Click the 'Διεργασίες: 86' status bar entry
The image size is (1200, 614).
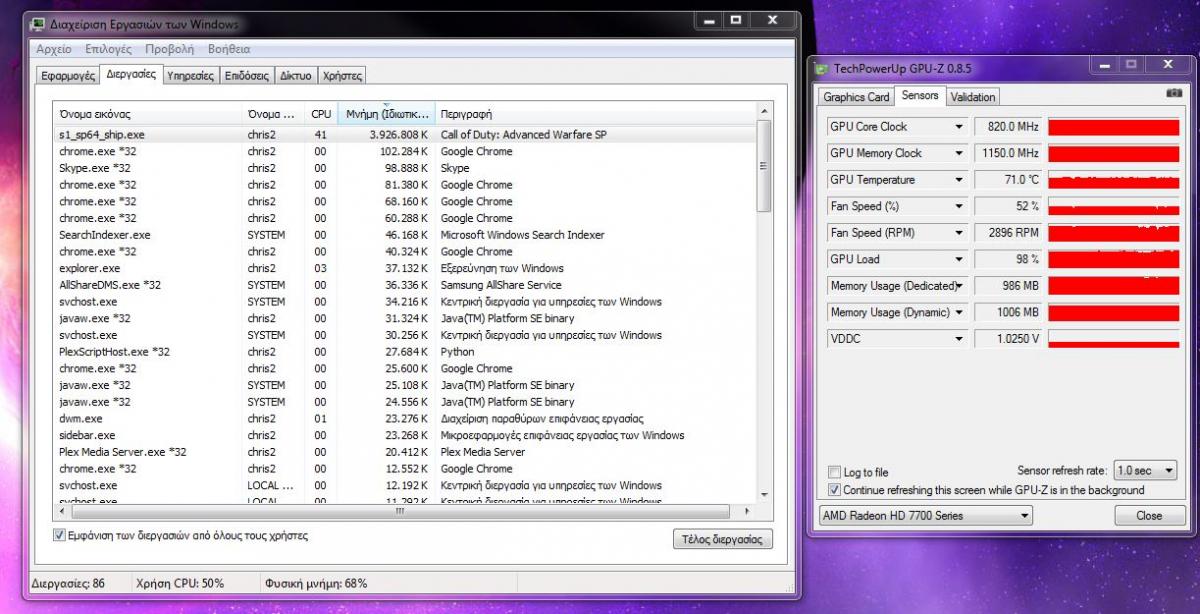click(x=68, y=583)
